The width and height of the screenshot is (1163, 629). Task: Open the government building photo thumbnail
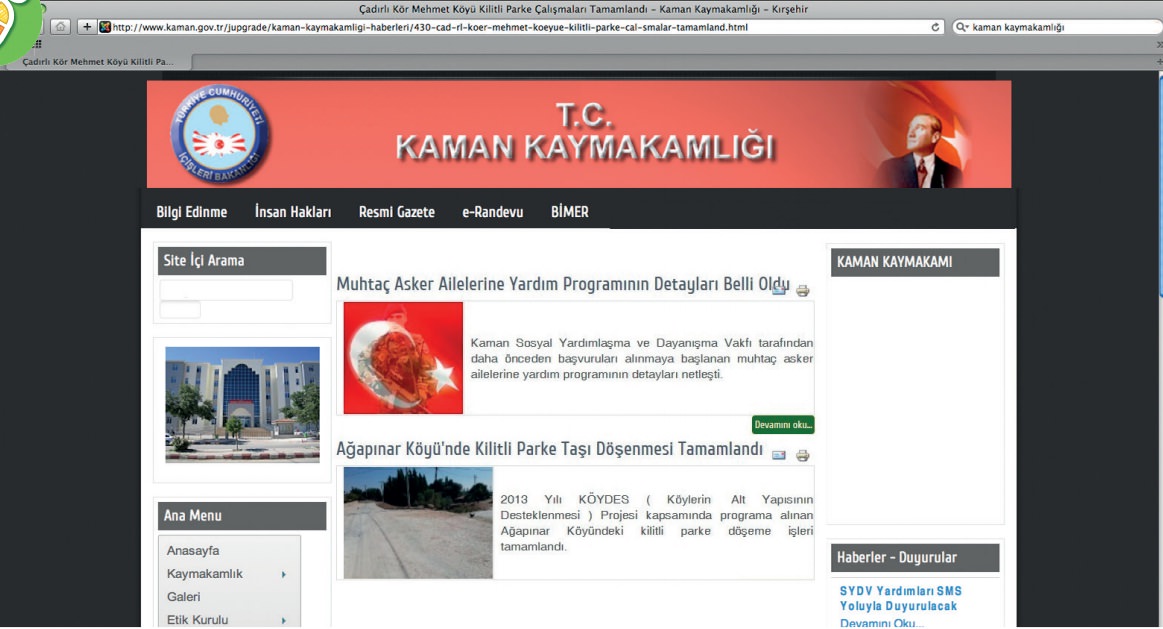(242, 404)
